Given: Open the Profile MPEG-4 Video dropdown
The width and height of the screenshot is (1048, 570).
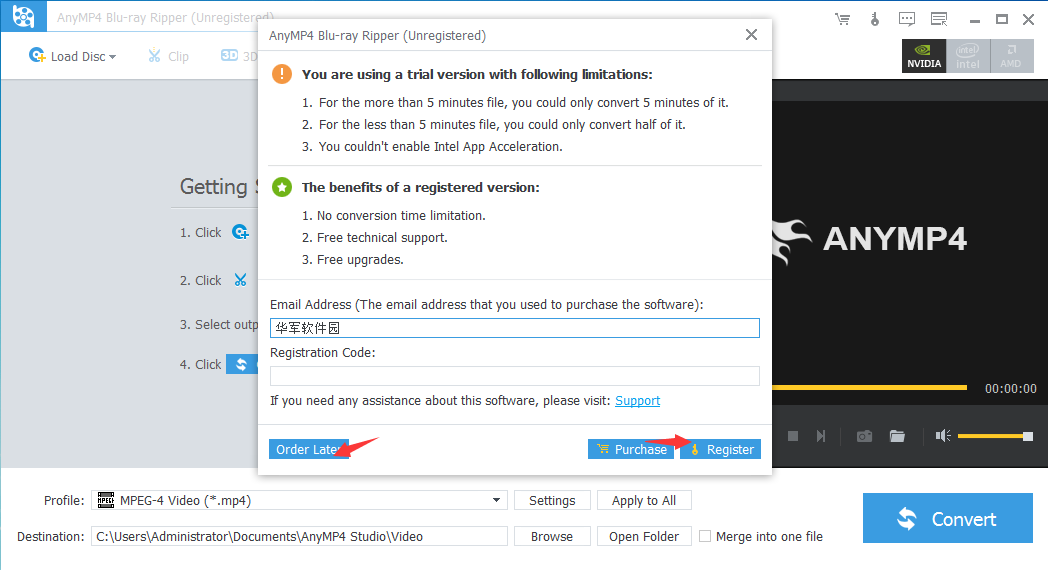Looking at the screenshot, I should coord(299,501).
